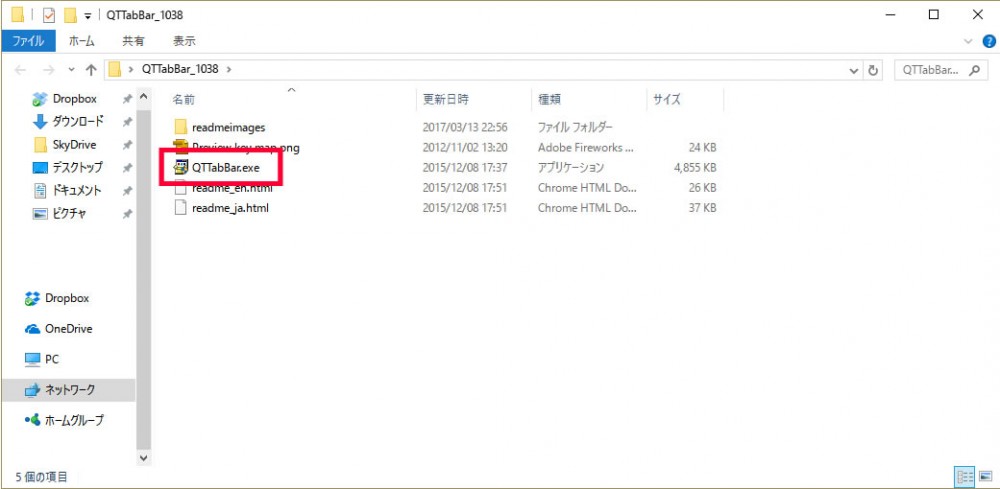
Task: Open ドキュメント in quick access
Action: pos(77,191)
